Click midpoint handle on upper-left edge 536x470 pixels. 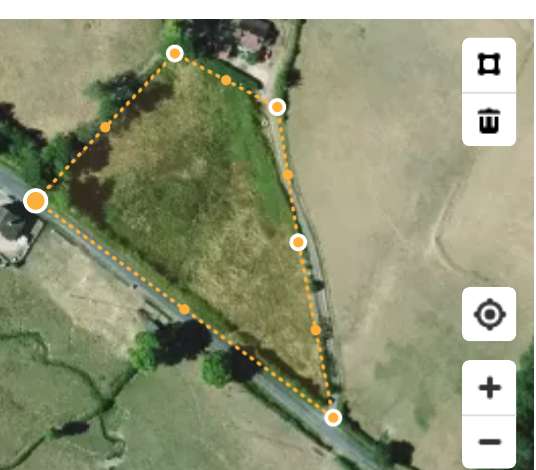[x=105, y=127]
